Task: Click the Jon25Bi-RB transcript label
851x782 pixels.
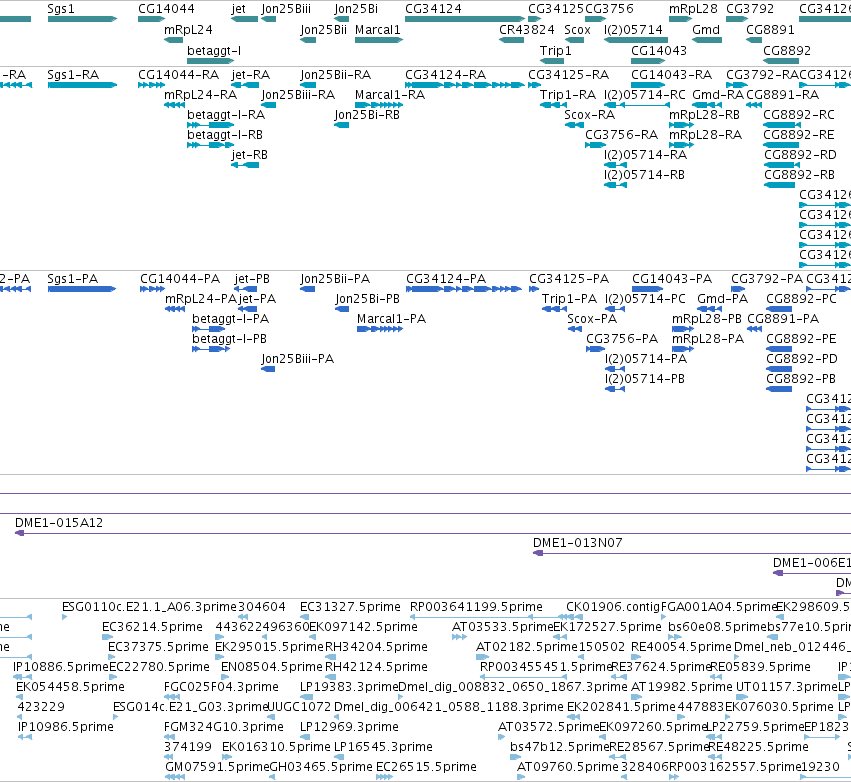Action: click(367, 115)
